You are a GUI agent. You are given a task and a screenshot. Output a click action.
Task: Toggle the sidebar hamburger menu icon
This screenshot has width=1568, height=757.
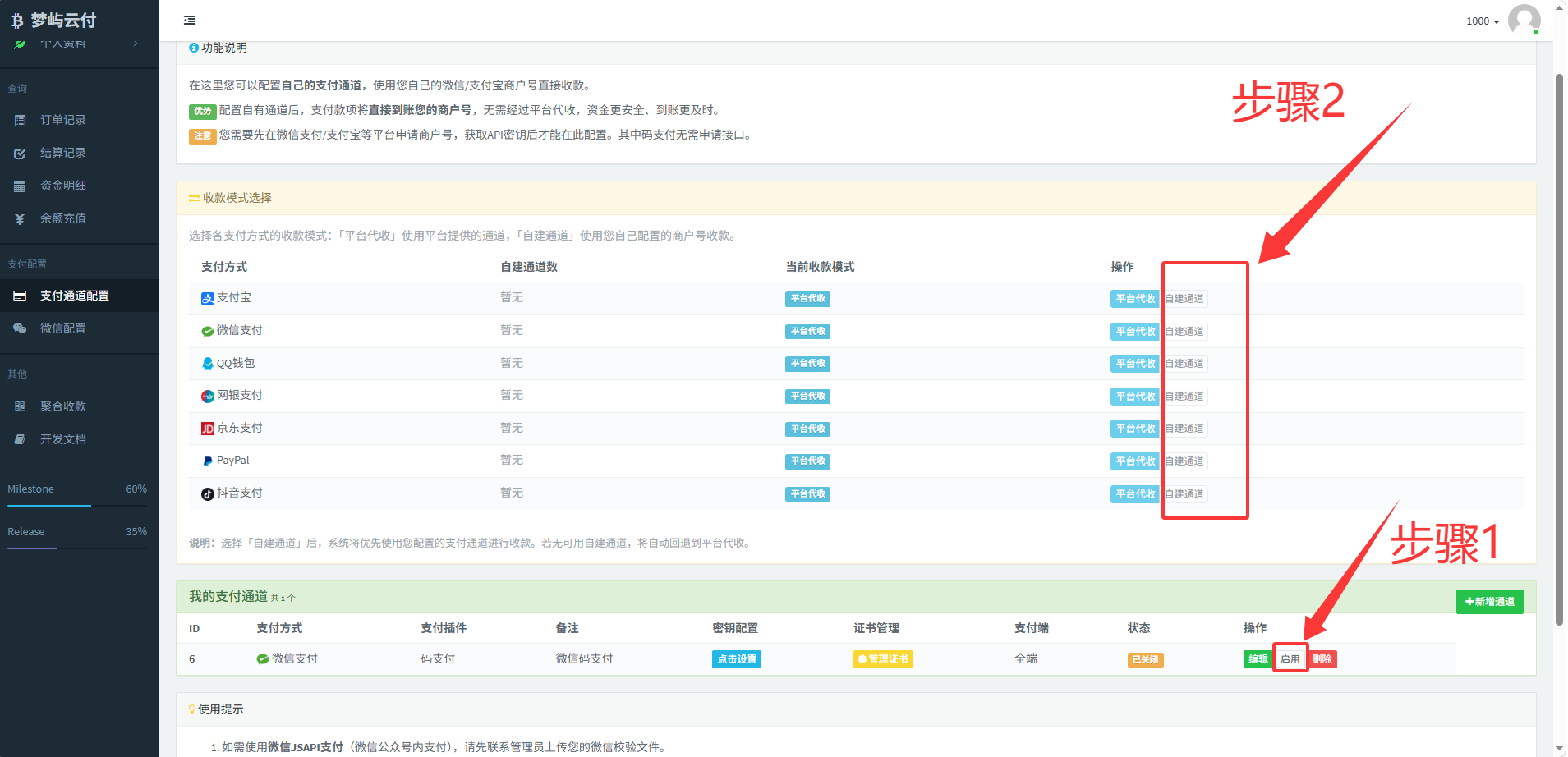(x=190, y=21)
